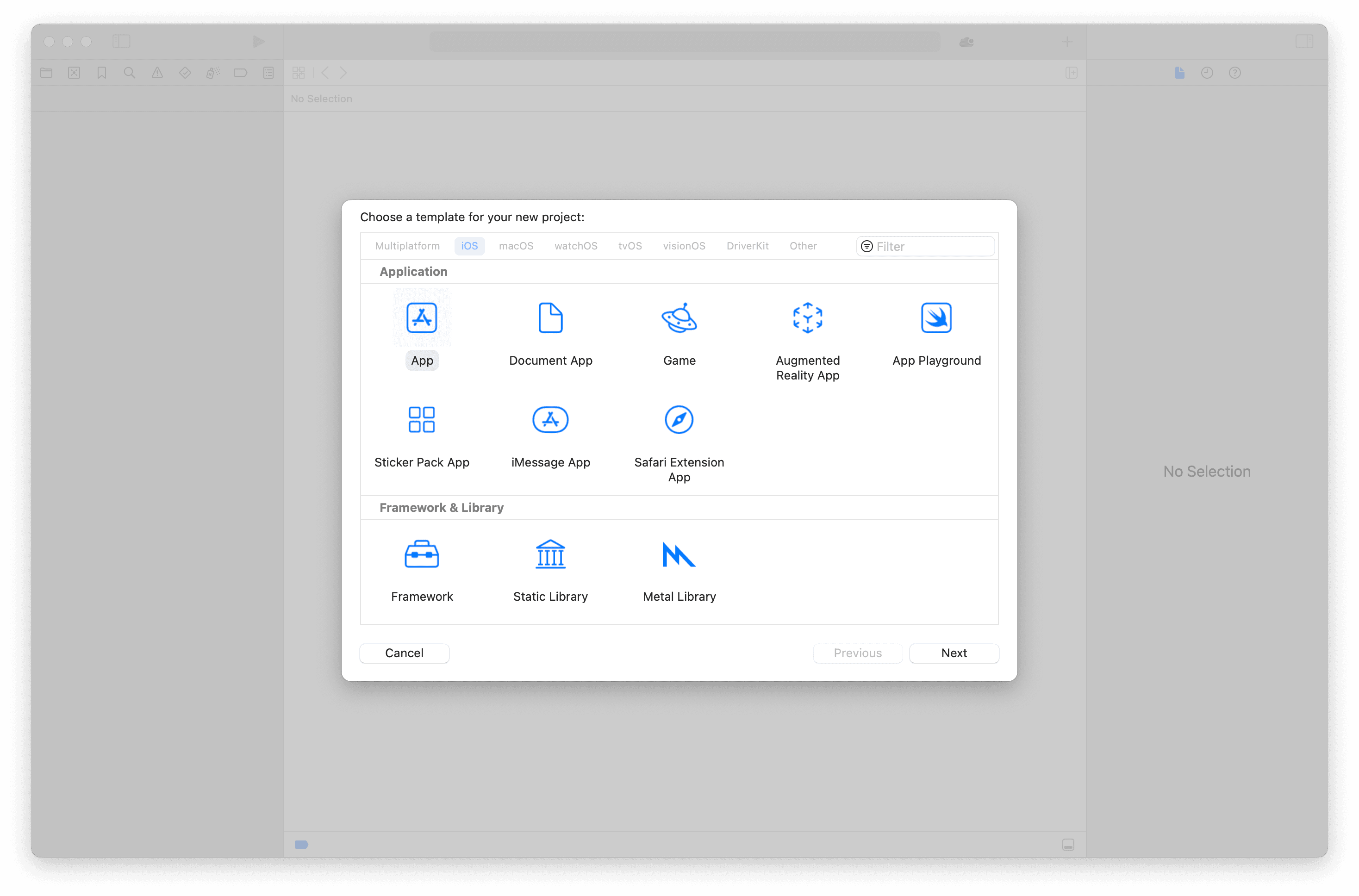Click the template Filter field
The height and width of the screenshot is (896, 1359).
pyautogui.click(x=931, y=246)
